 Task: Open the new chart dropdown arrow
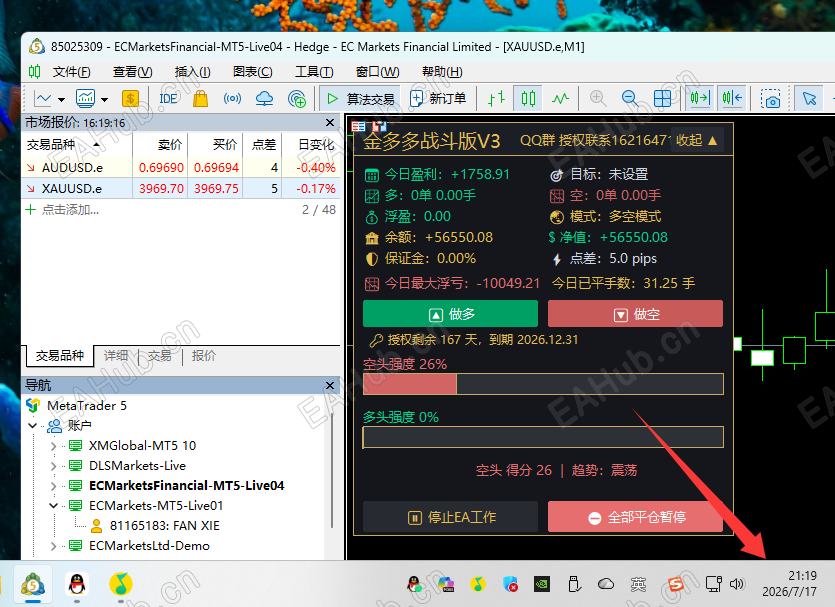[61, 100]
